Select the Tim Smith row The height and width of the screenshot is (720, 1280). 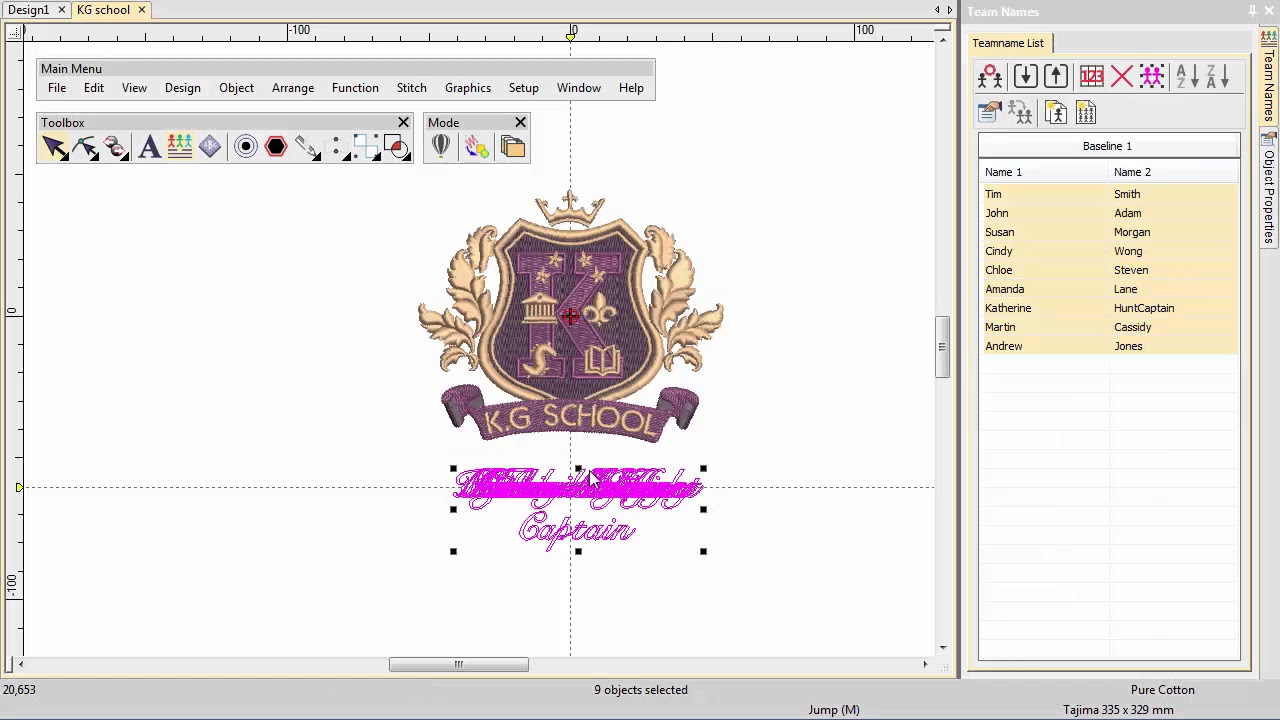click(x=1109, y=194)
